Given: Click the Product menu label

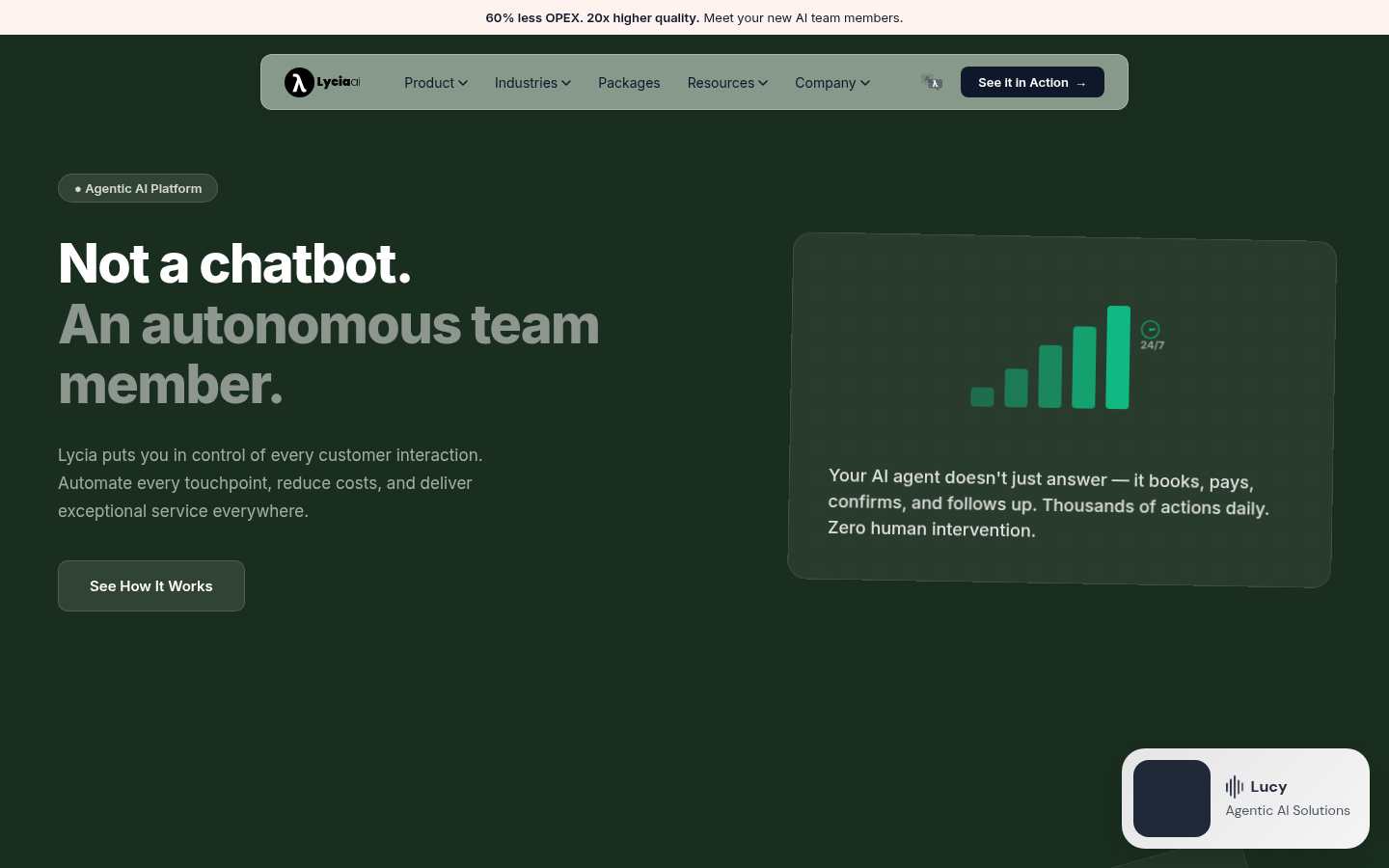Looking at the screenshot, I should (428, 83).
